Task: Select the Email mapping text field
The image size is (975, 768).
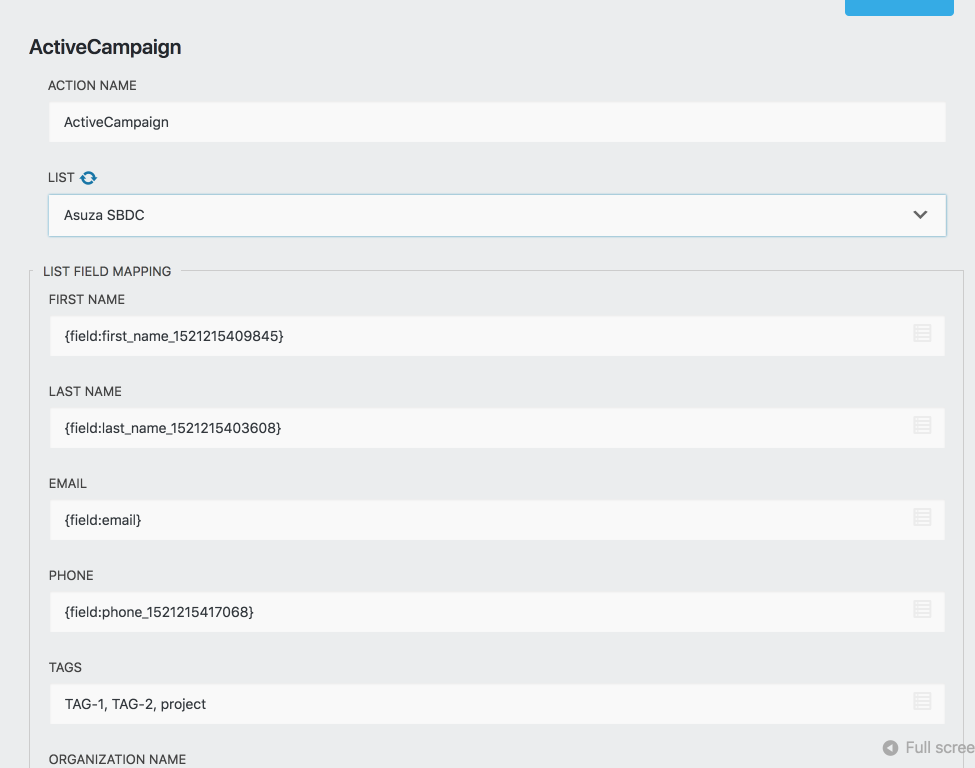Action: (480, 520)
